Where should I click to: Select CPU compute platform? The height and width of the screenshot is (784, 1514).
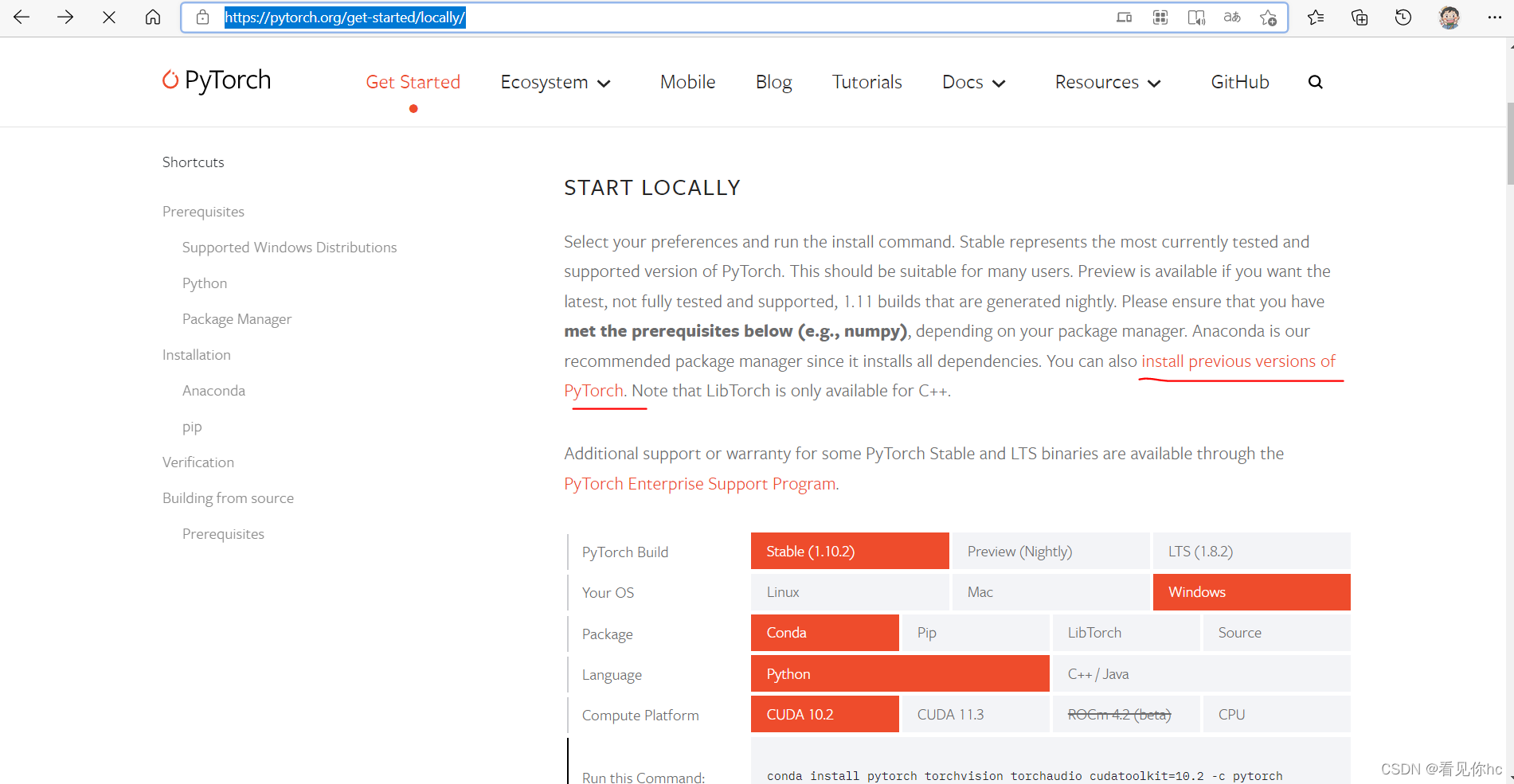coord(1277,714)
